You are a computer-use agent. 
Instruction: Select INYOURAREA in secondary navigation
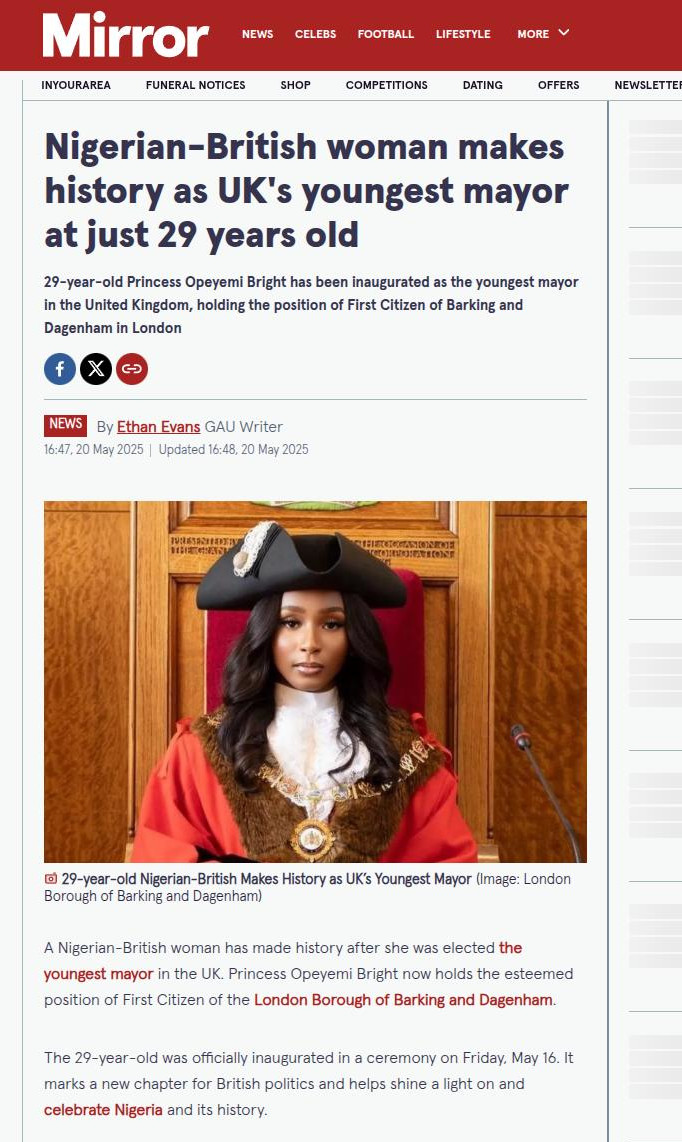pos(76,85)
